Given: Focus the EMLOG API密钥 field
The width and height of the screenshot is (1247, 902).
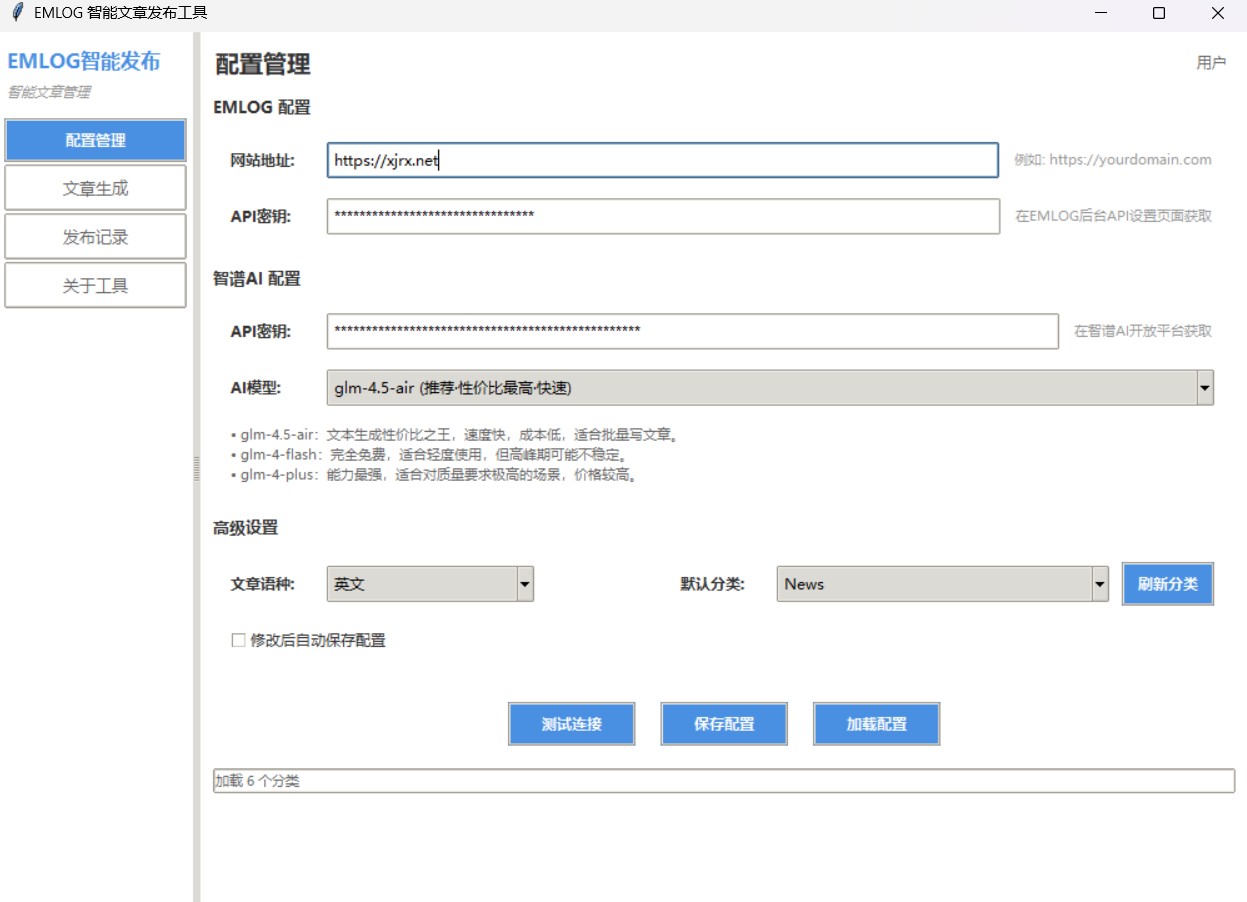Looking at the screenshot, I should 662,216.
